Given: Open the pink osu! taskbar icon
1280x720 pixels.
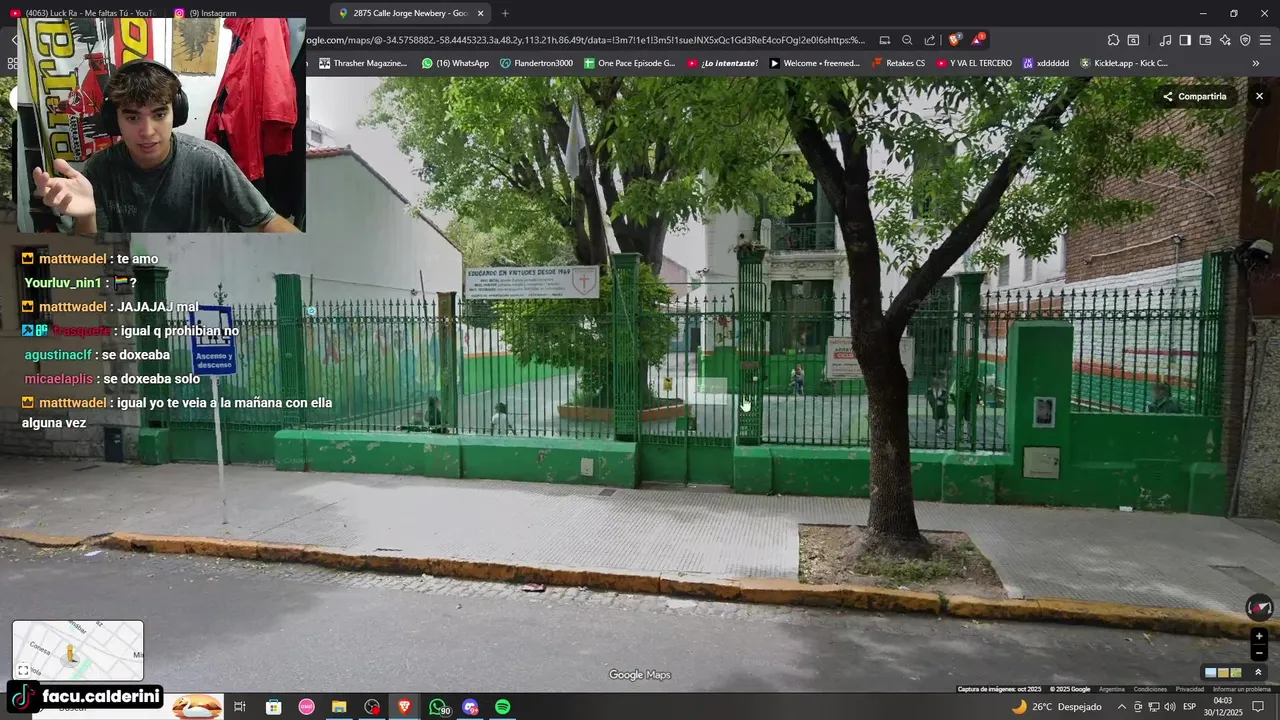Looking at the screenshot, I should tap(307, 707).
